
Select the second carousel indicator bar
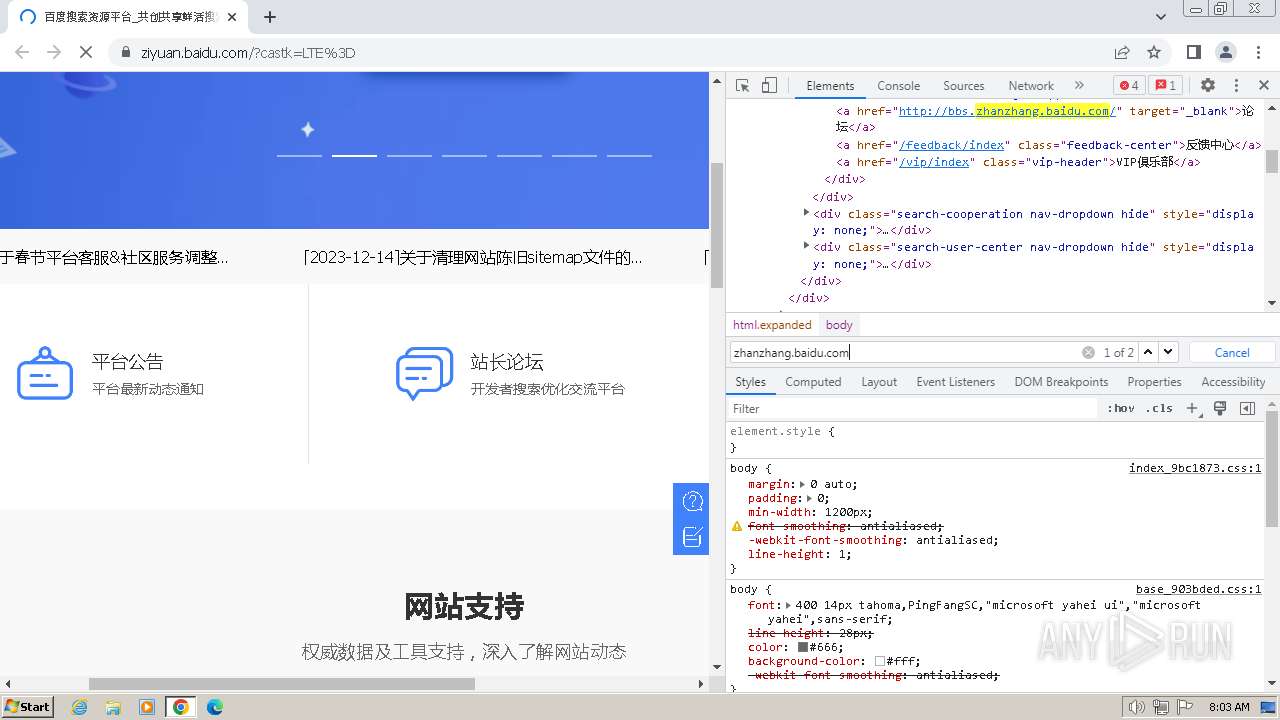point(354,156)
